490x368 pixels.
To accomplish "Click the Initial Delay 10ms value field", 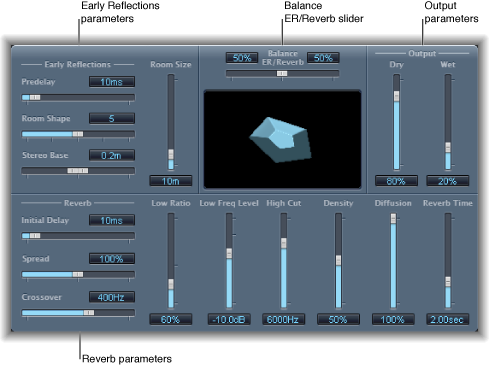I will [112, 220].
